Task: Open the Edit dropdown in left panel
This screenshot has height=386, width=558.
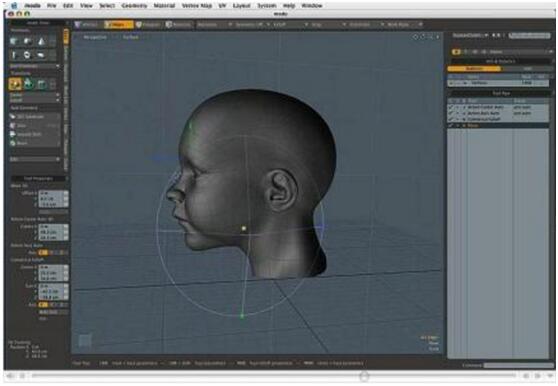Action: [x=35, y=159]
